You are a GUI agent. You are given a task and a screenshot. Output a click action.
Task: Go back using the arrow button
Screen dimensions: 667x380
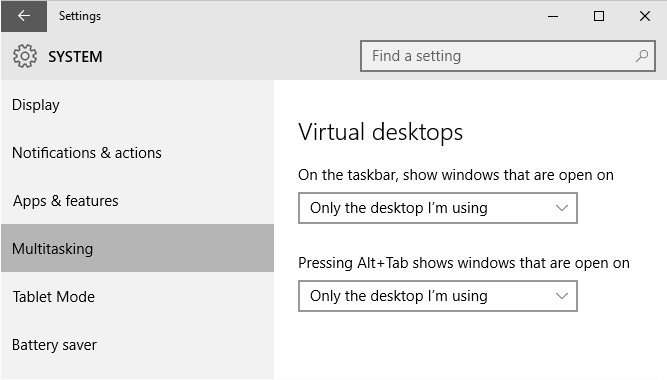tap(24, 16)
